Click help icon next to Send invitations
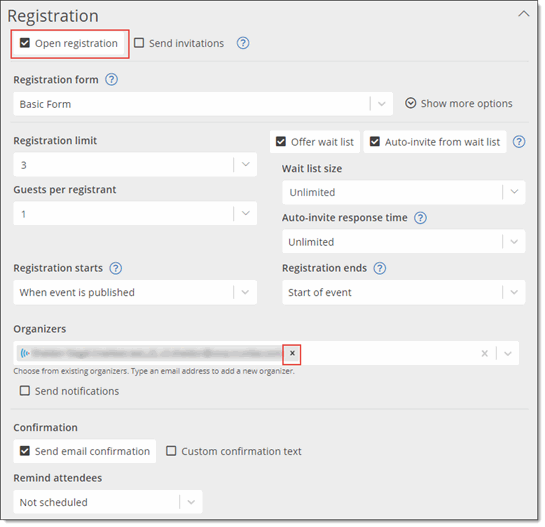This screenshot has height=527, width=545. pos(243,43)
